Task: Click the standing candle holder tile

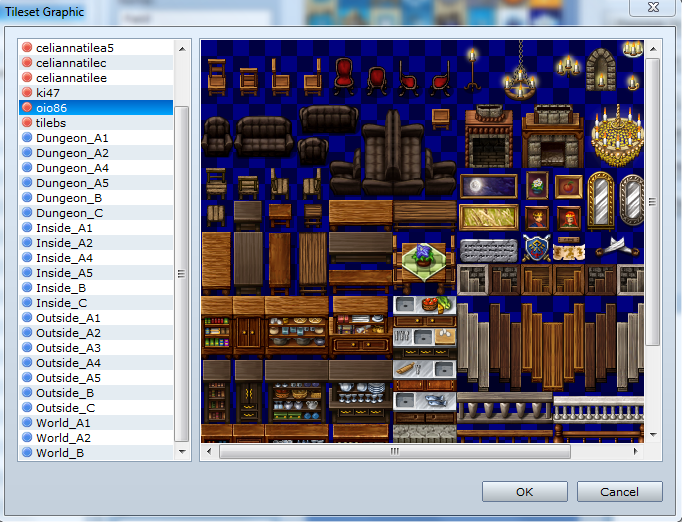Action: (x=472, y=70)
